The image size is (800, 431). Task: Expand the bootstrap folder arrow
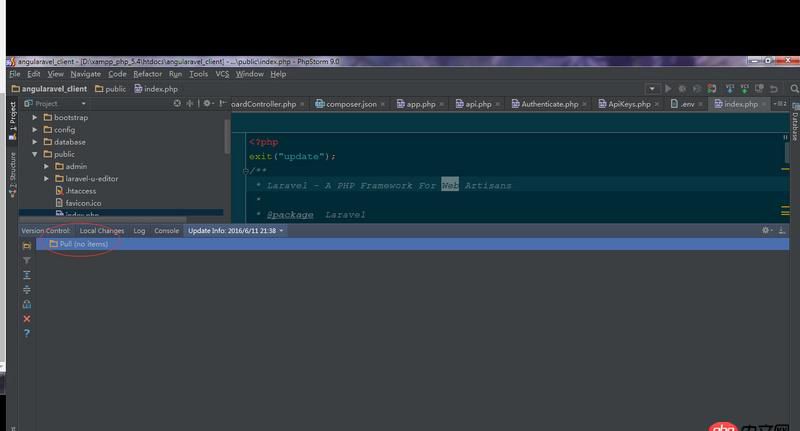point(35,117)
